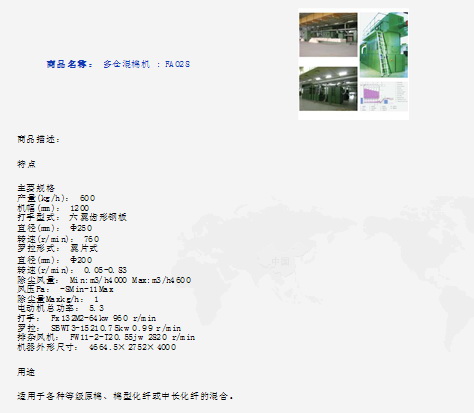The height and width of the screenshot is (413, 474).
Task: Select the '机器外形尺寸:' dimensions line
Action: coord(97,347)
